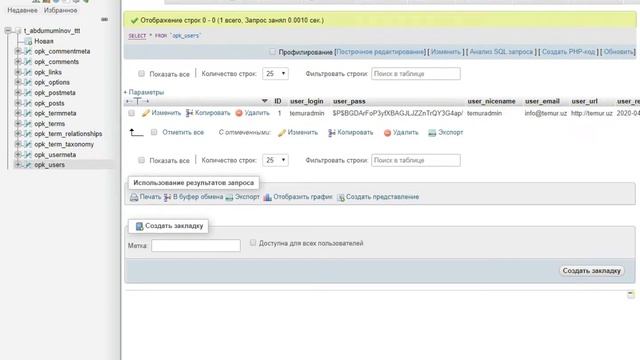The height and width of the screenshot is (360, 640).
Task: Switch to the Недавнее tab
Action: pyautogui.click(x=22, y=10)
